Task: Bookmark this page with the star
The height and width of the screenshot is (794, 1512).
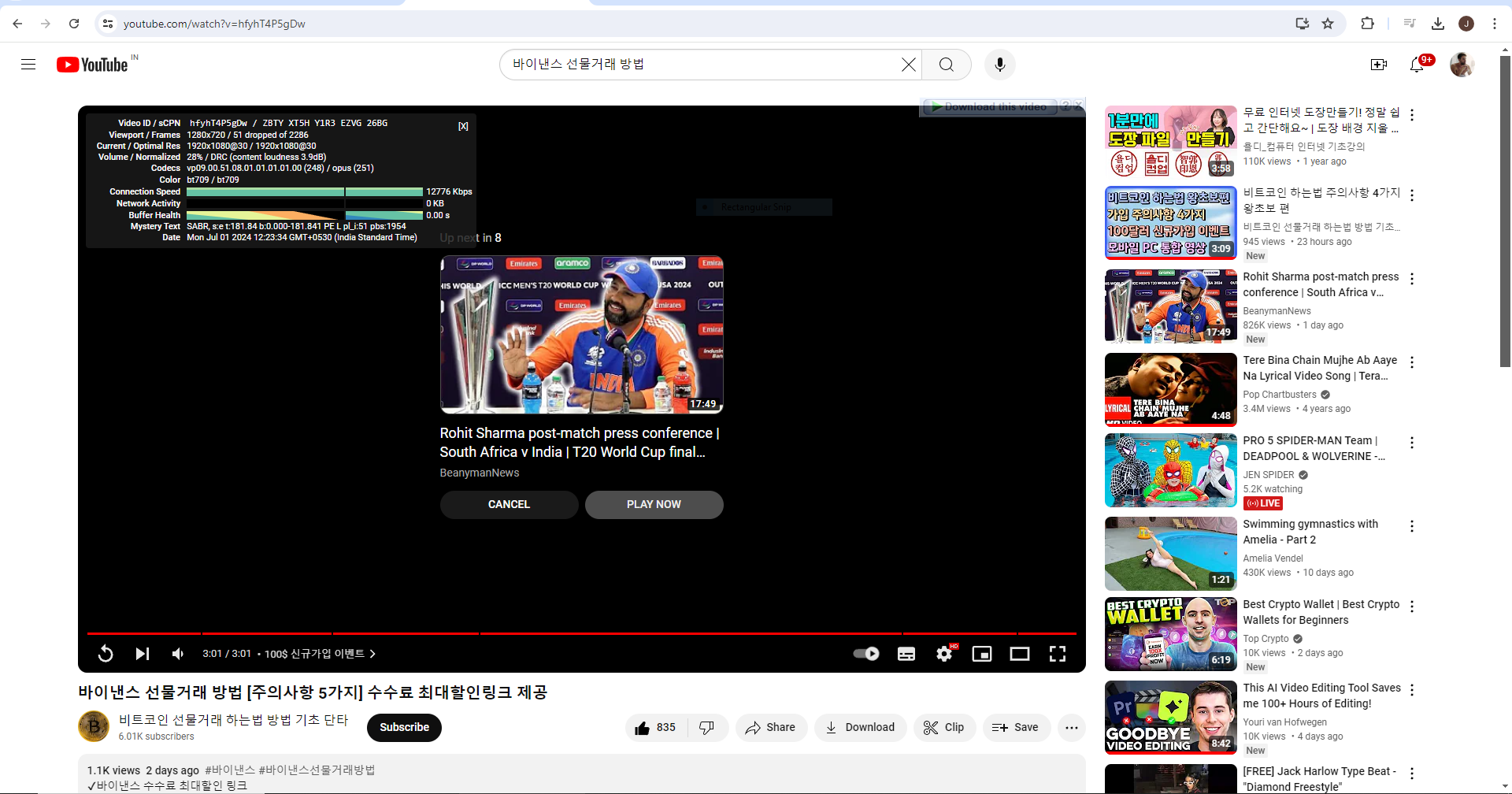Action: coord(1328,24)
